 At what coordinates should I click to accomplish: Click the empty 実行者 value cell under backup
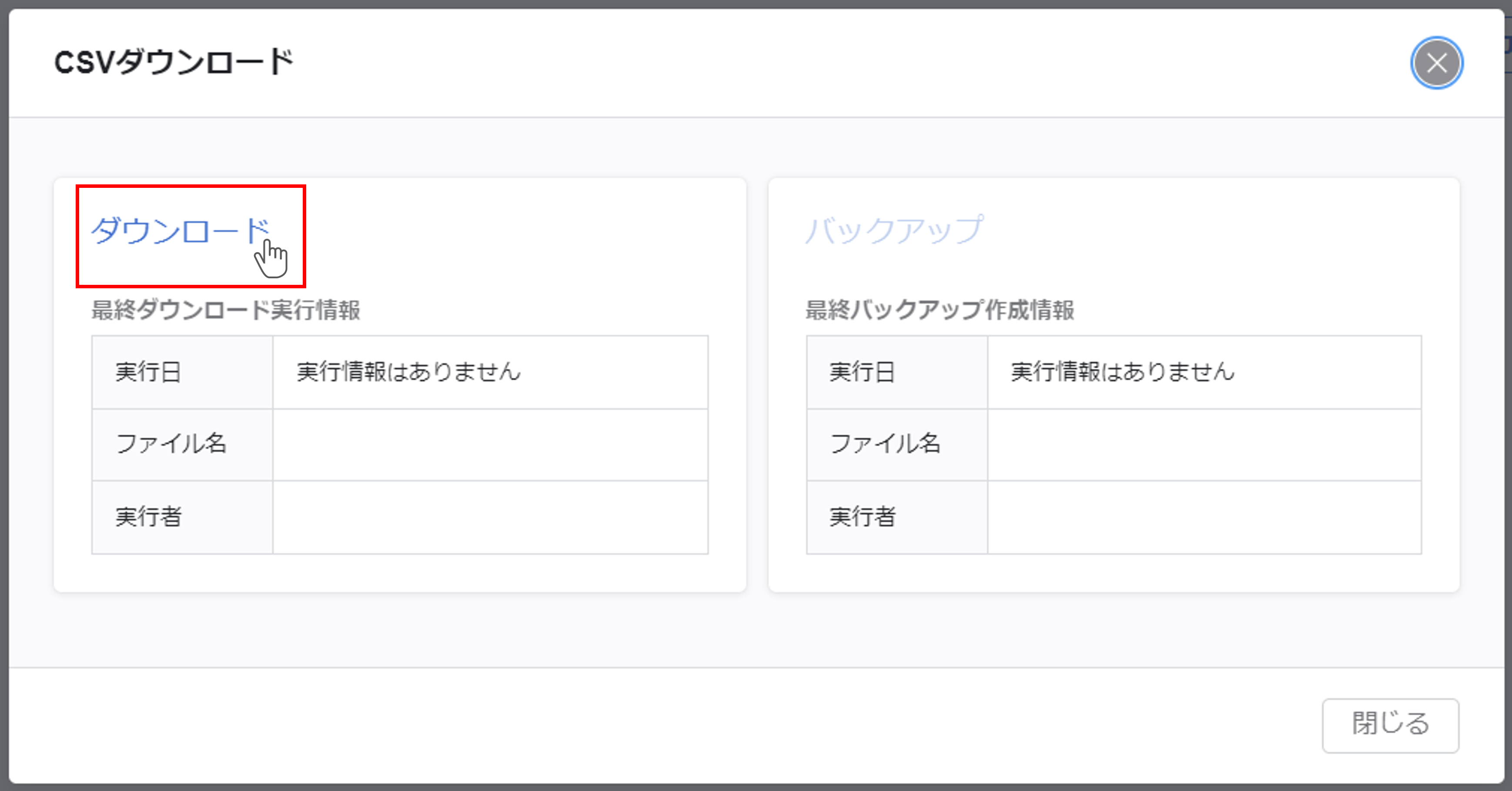pyautogui.click(x=1204, y=517)
